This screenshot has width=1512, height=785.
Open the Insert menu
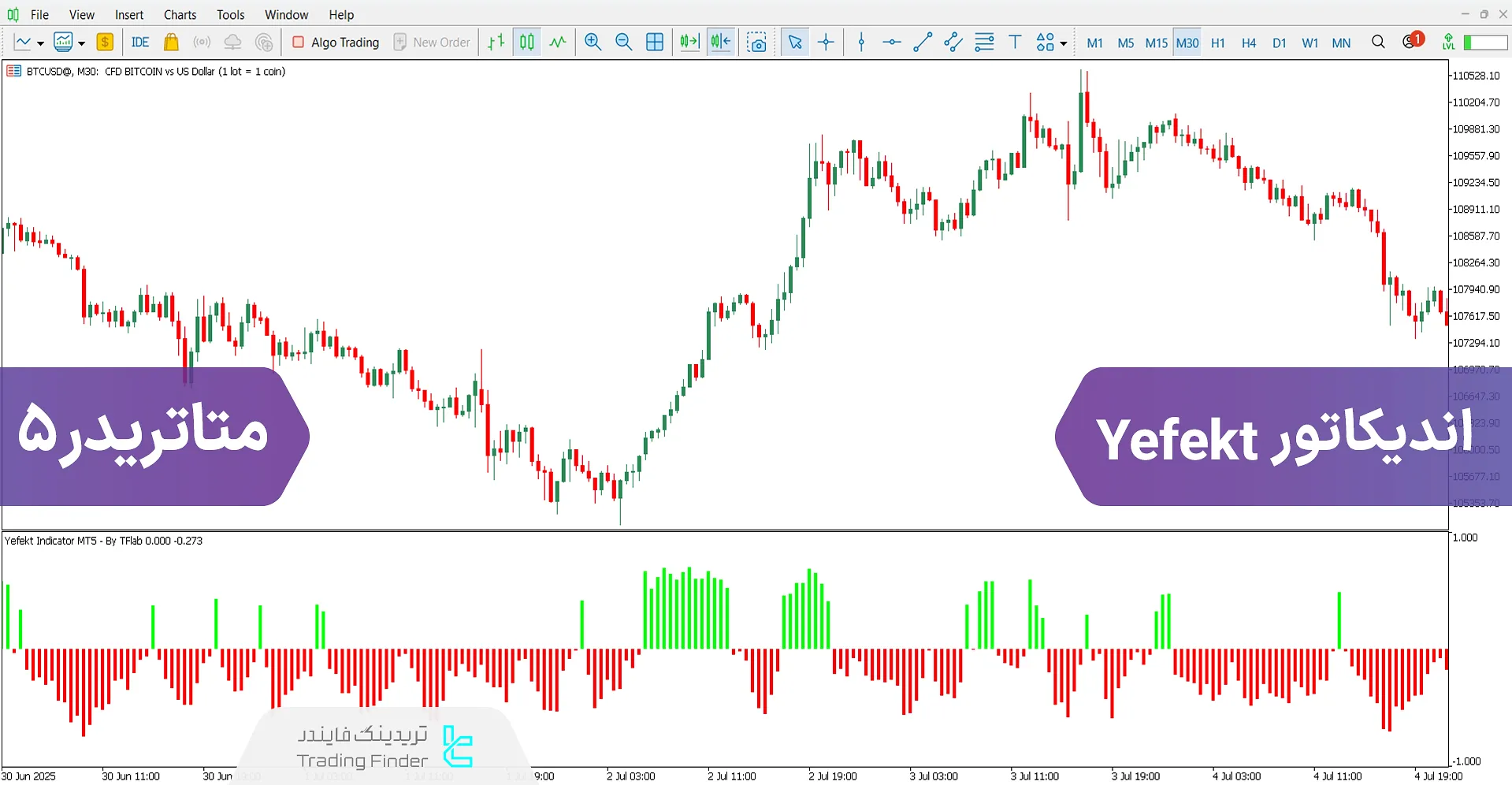129,14
